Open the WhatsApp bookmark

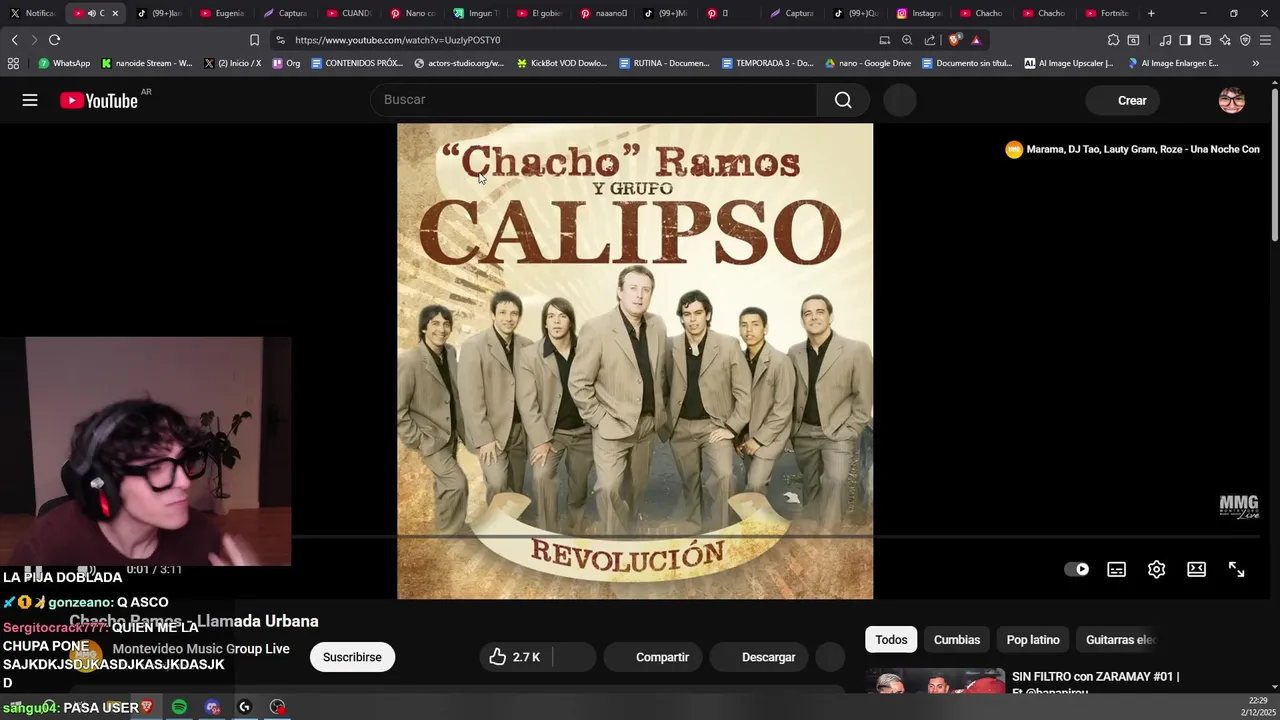pyautogui.click(x=64, y=63)
